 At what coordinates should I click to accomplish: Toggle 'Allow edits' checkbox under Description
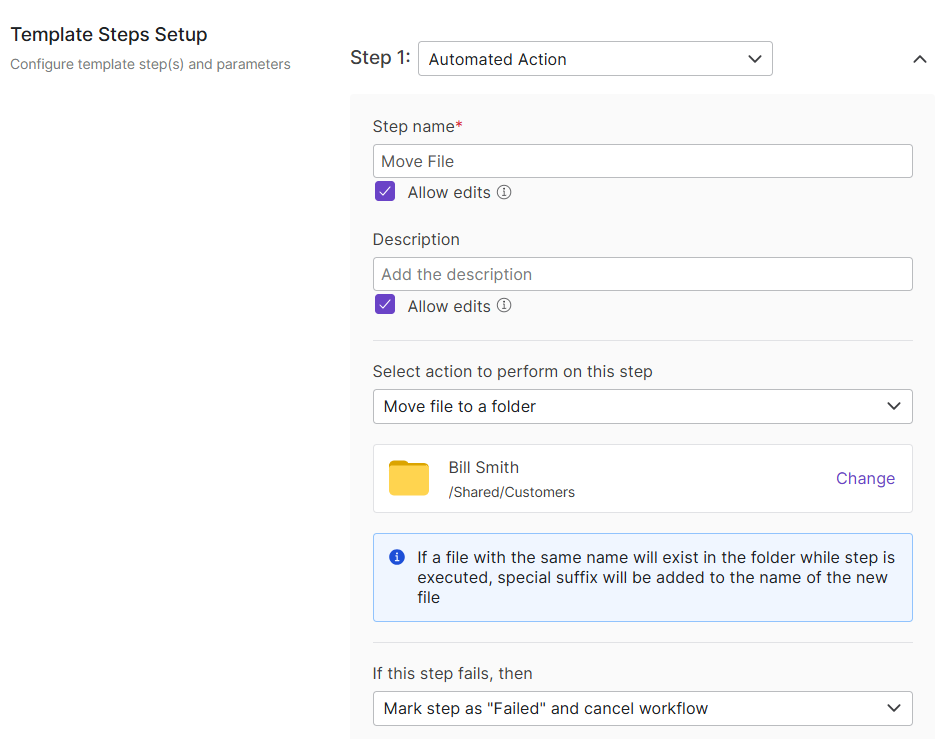pyautogui.click(x=385, y=305)
